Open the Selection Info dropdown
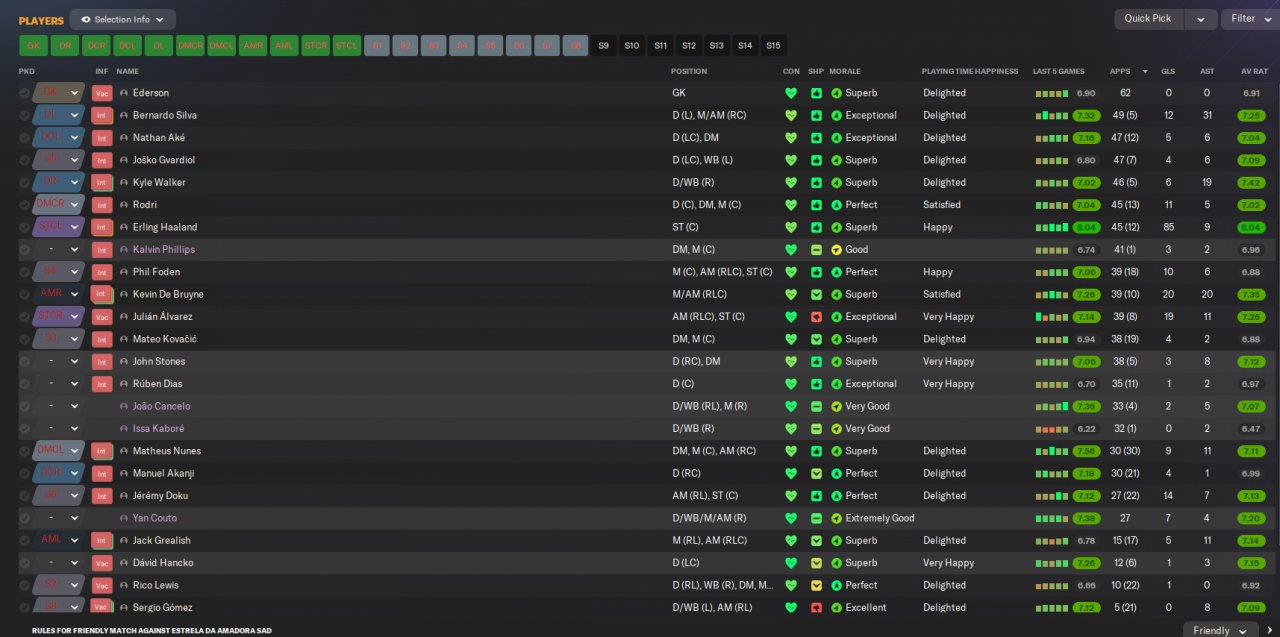The height and width of the screenshot is (637, 1280). pyautogui.click(x=123, y=19)
